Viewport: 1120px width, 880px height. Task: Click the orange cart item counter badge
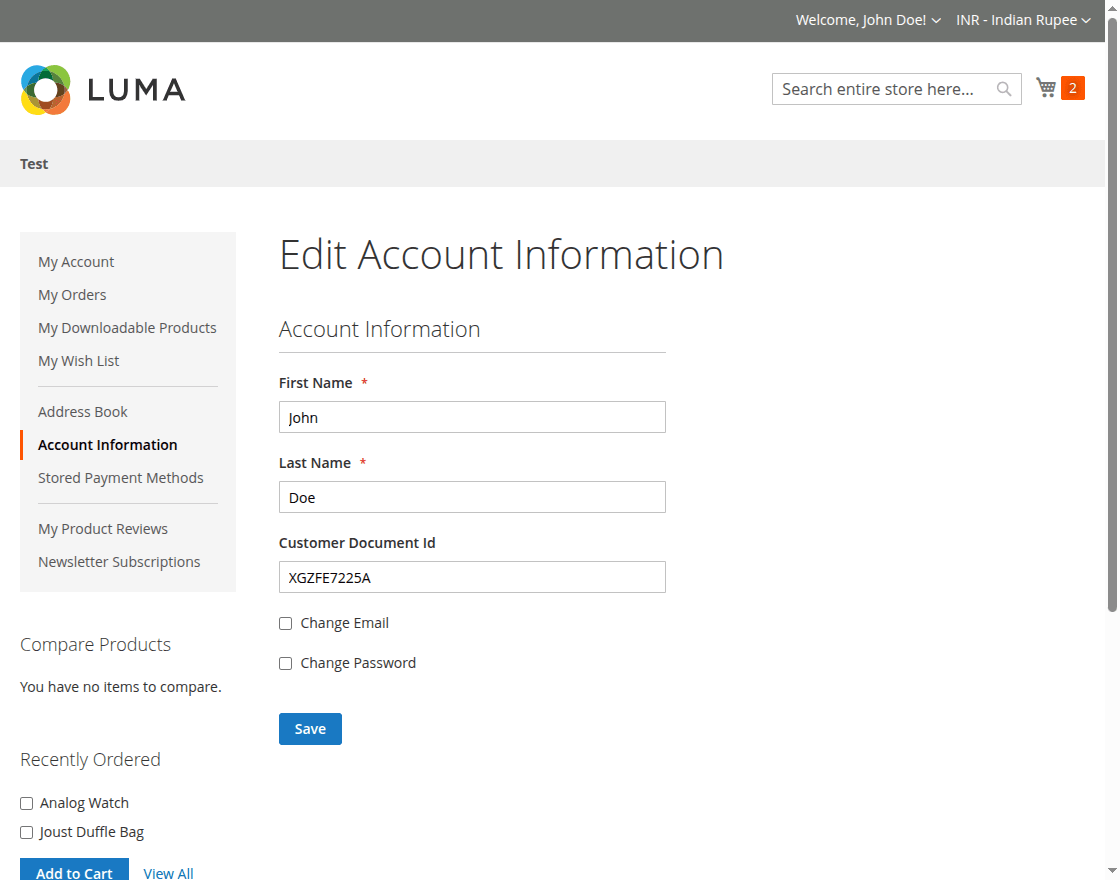1073,88
